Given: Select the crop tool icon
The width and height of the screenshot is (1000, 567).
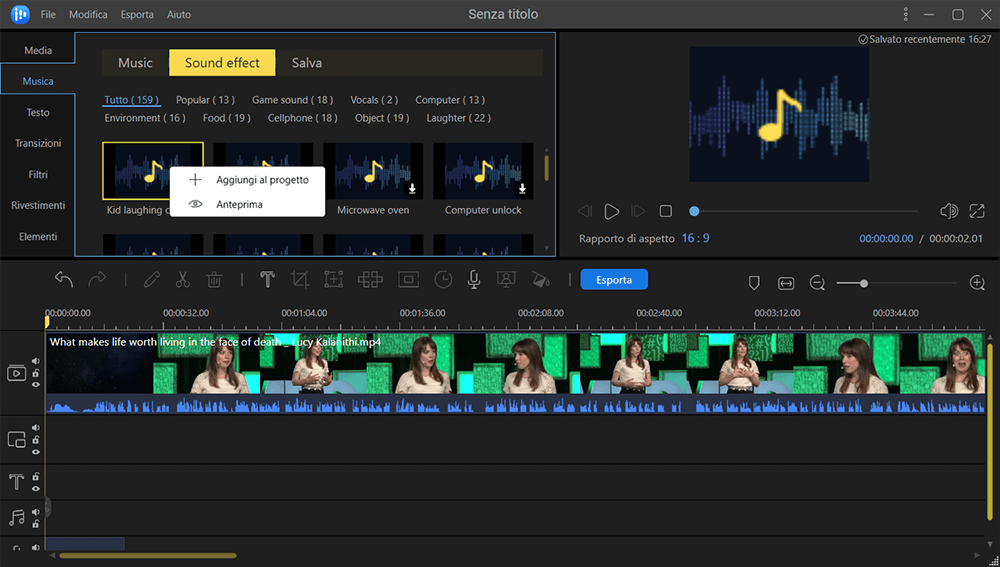Looking at the screenshot, I should [299, 280].
